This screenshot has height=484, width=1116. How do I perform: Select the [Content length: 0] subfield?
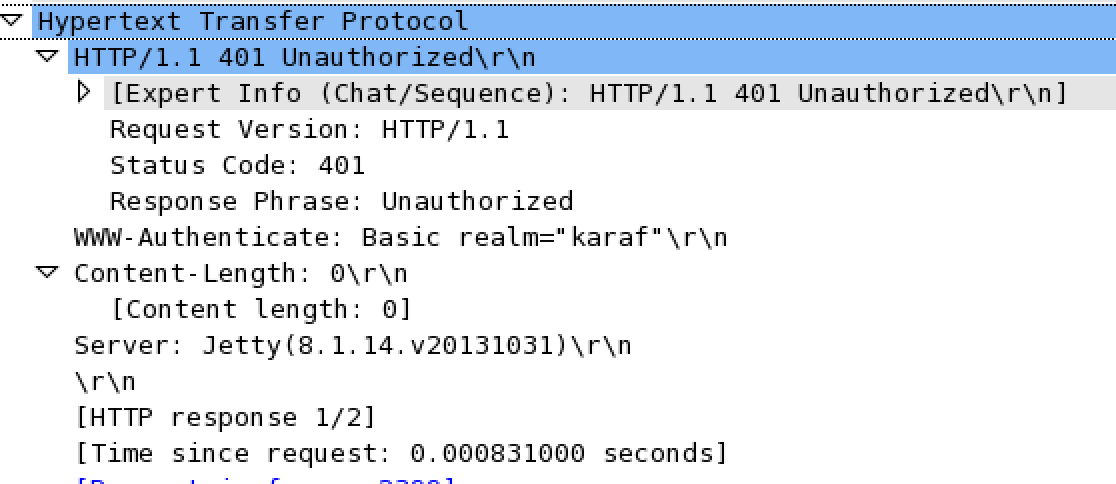coord(261,310)
